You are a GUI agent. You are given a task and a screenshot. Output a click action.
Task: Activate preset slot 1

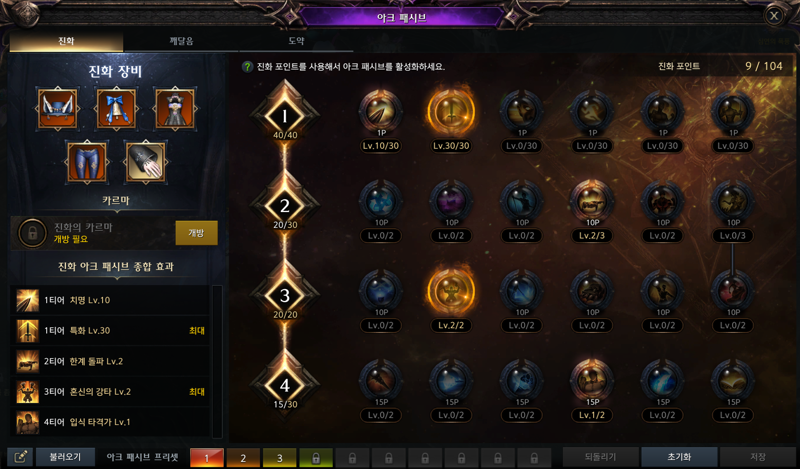coord(207,458)
